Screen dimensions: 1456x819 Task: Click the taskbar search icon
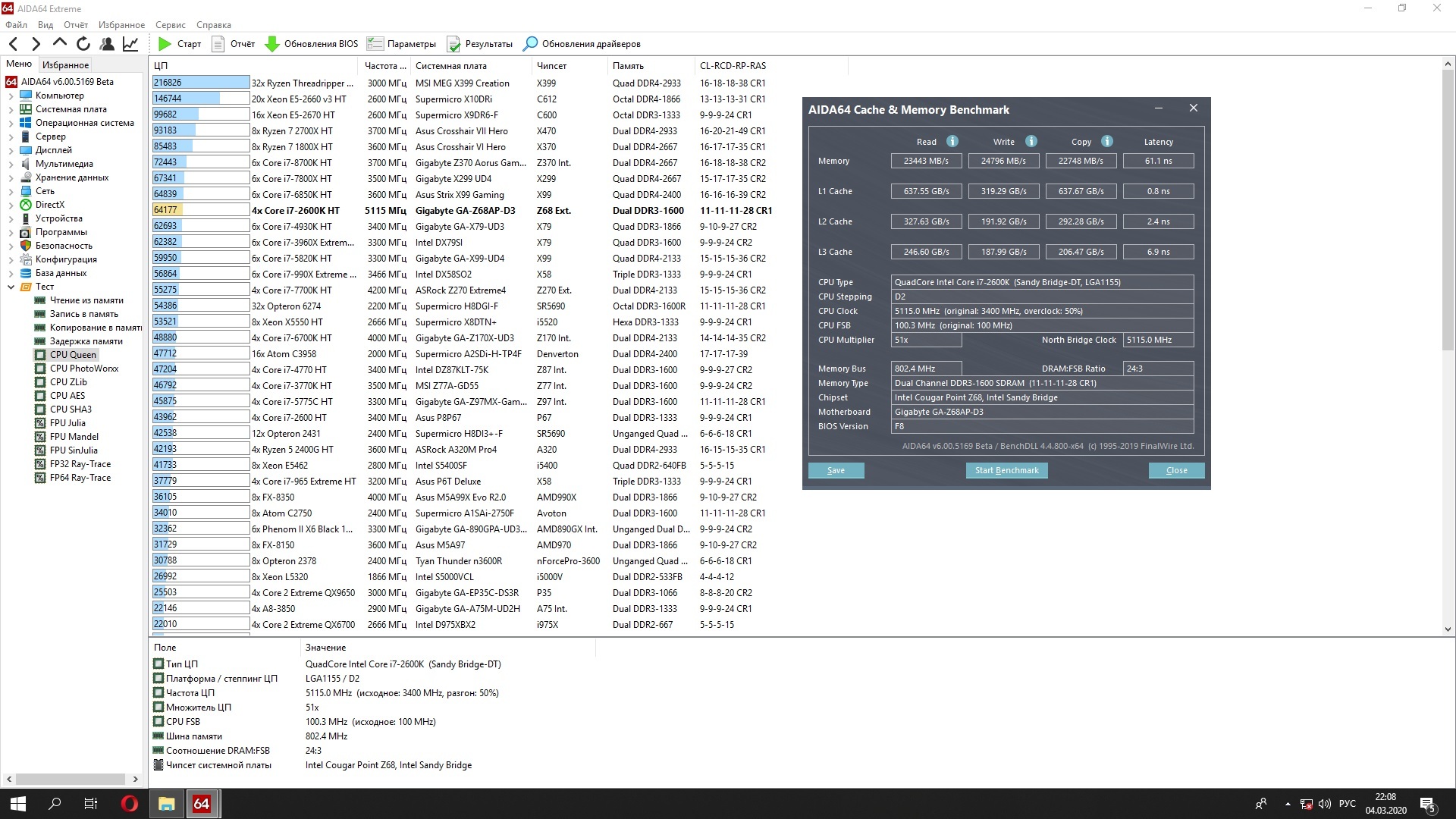tap(55, 804)
